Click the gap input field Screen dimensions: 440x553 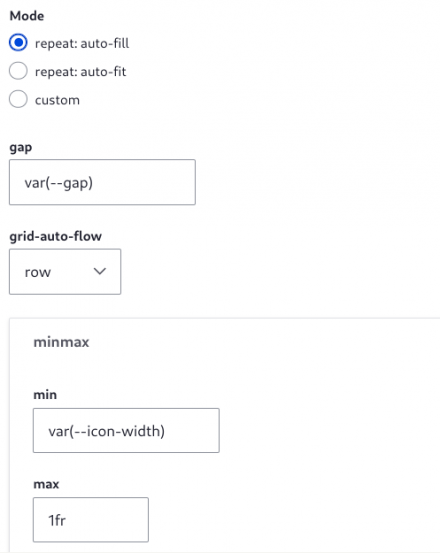point(102,182)
